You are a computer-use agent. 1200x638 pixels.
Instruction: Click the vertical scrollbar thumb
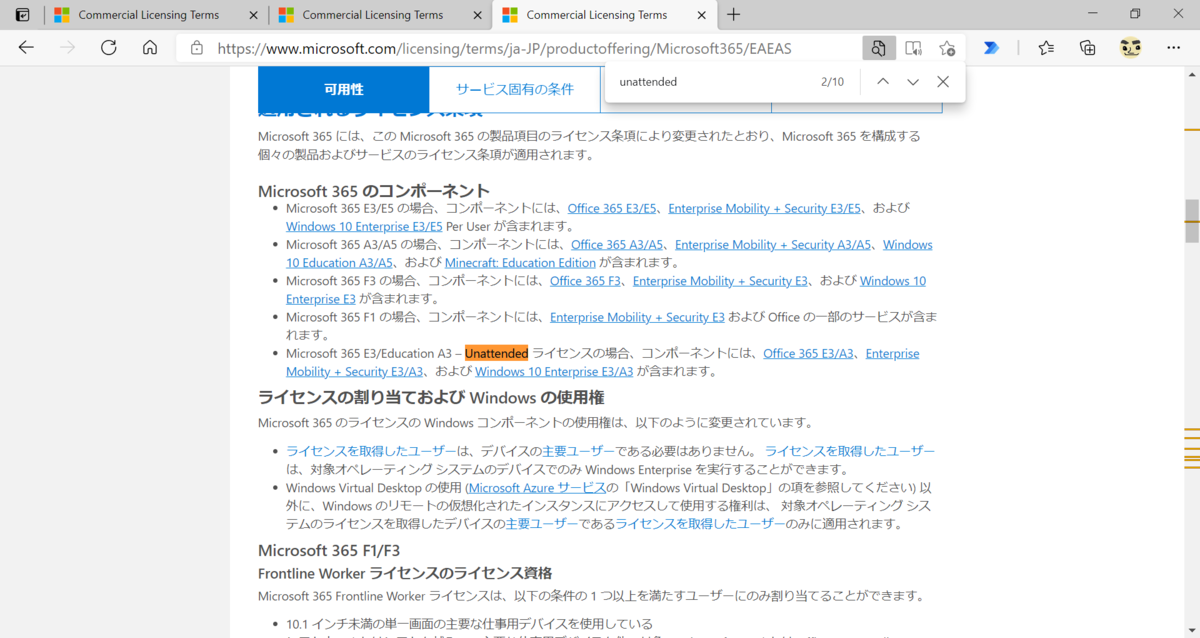[x=1191, y=221]
